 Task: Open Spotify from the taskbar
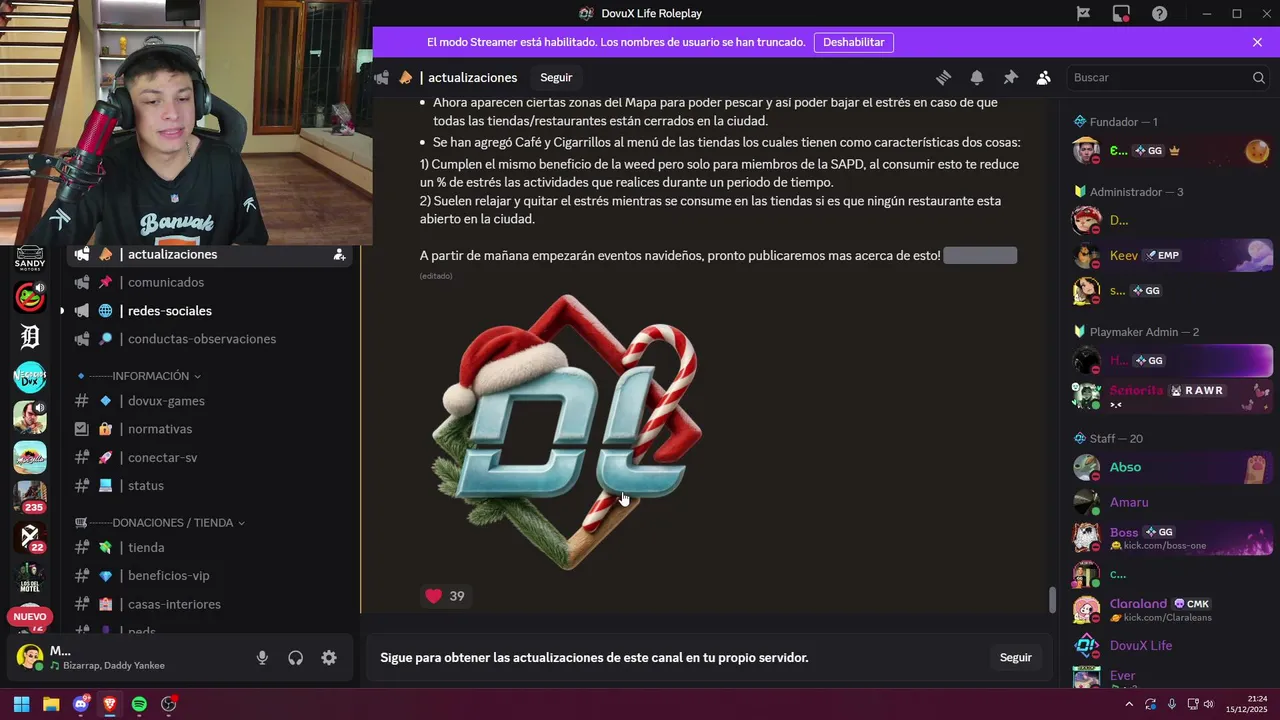pos(139,704)
